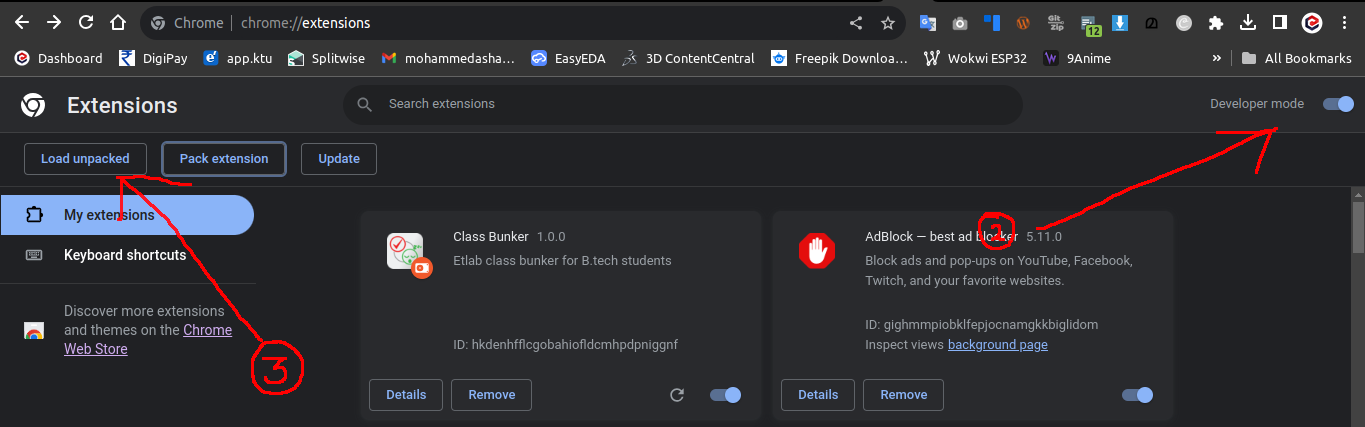Open the gray circular C extension icon
The height and width of the screenshot is (427, 1365).
click(x=1184, y=22)
